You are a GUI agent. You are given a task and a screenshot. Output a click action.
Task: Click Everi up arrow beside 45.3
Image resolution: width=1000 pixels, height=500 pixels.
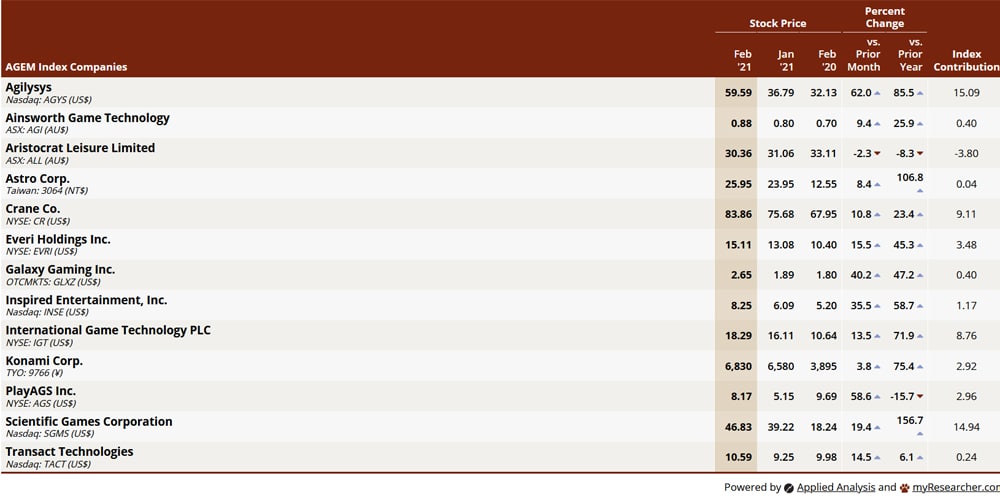[920, 245]
